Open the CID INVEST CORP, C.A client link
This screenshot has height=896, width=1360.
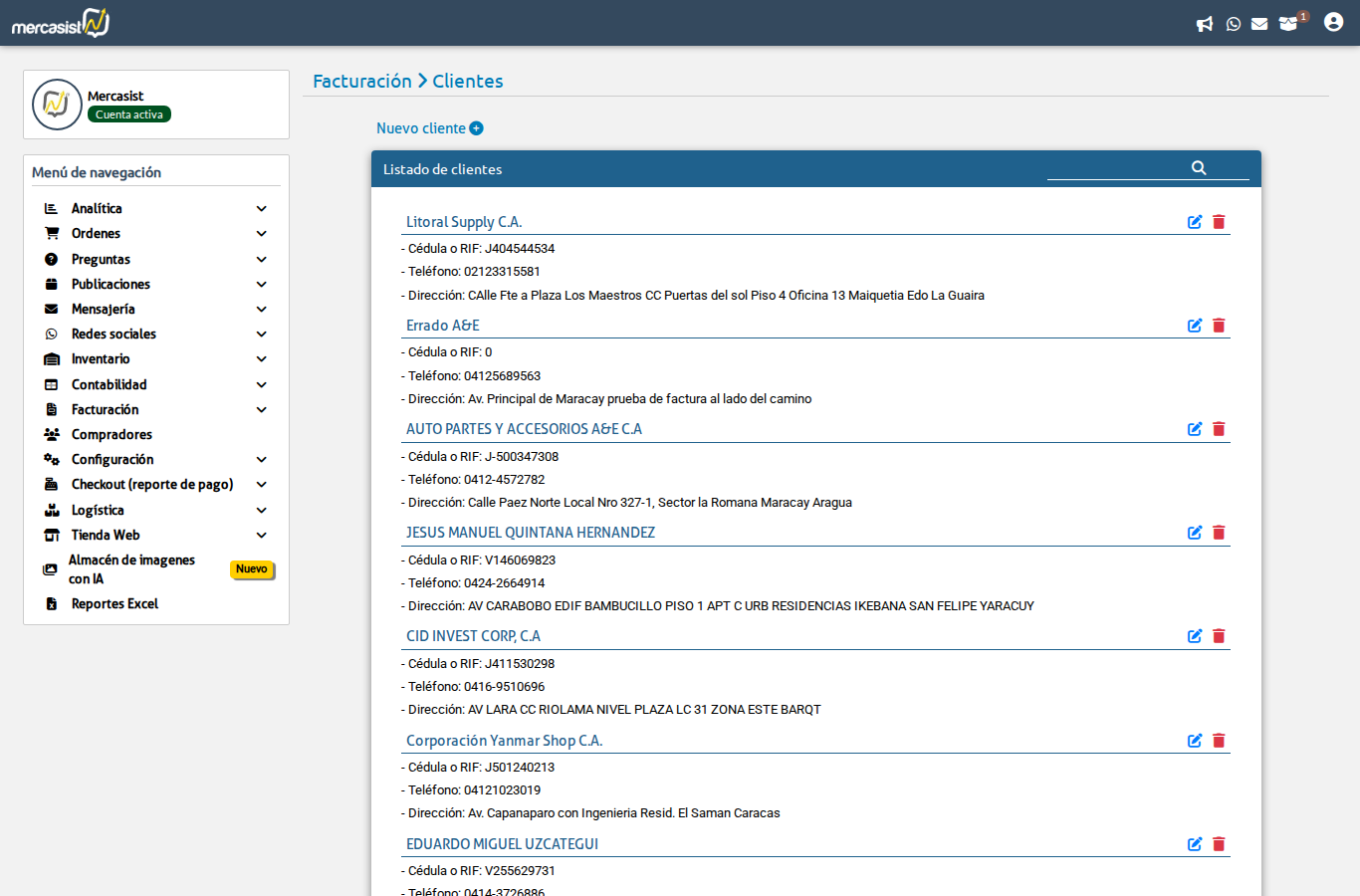pyautogui.click(x=473, y=636)
